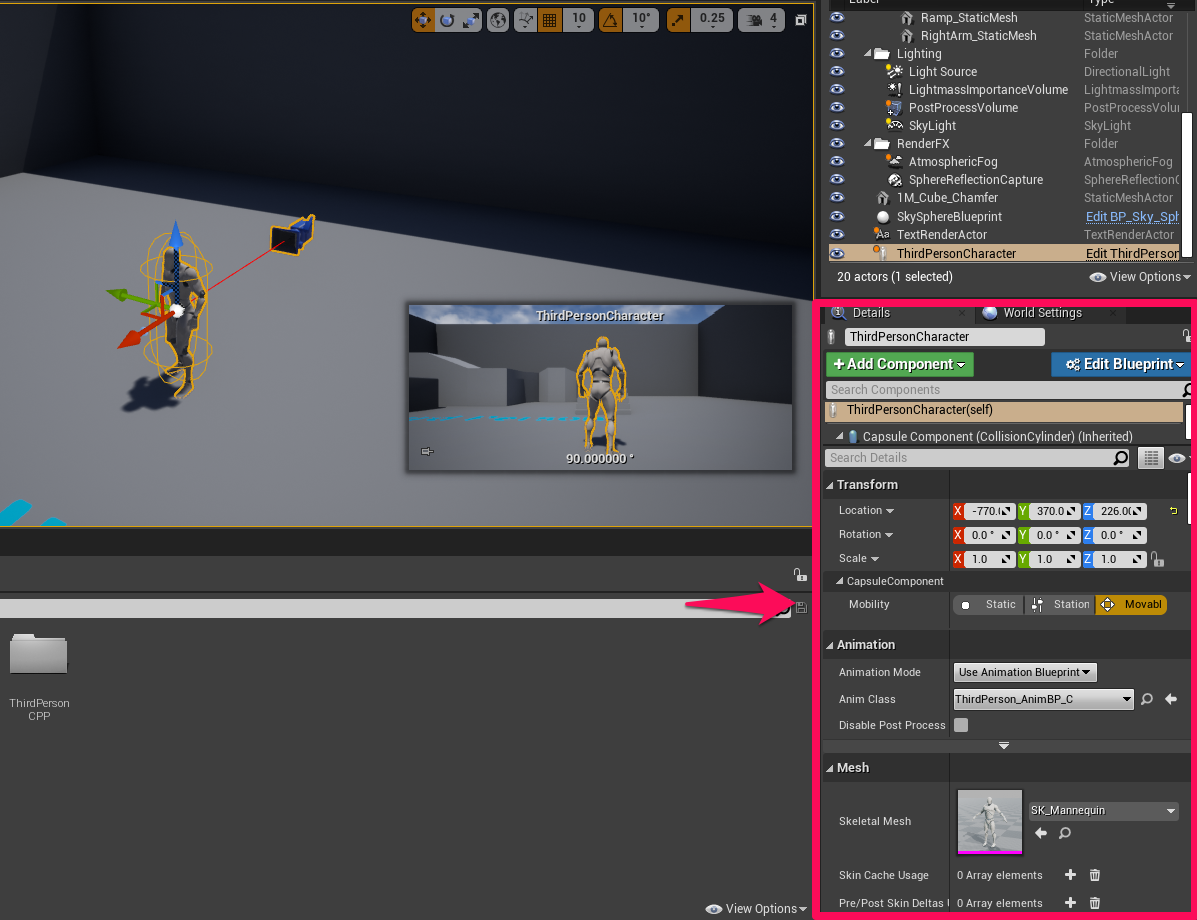
Task: Open grid snap size dropdown showing 10
Action: coord(579,20)
